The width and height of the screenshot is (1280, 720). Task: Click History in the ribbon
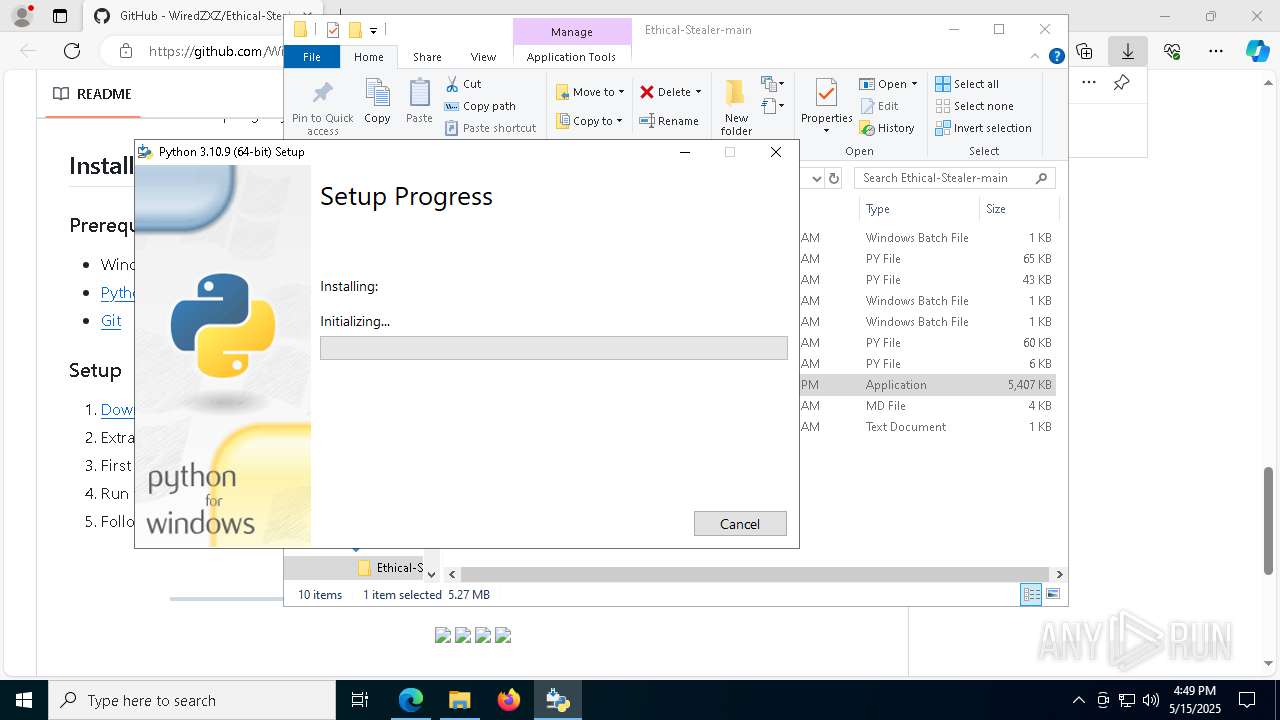click(x=887, y=128)
